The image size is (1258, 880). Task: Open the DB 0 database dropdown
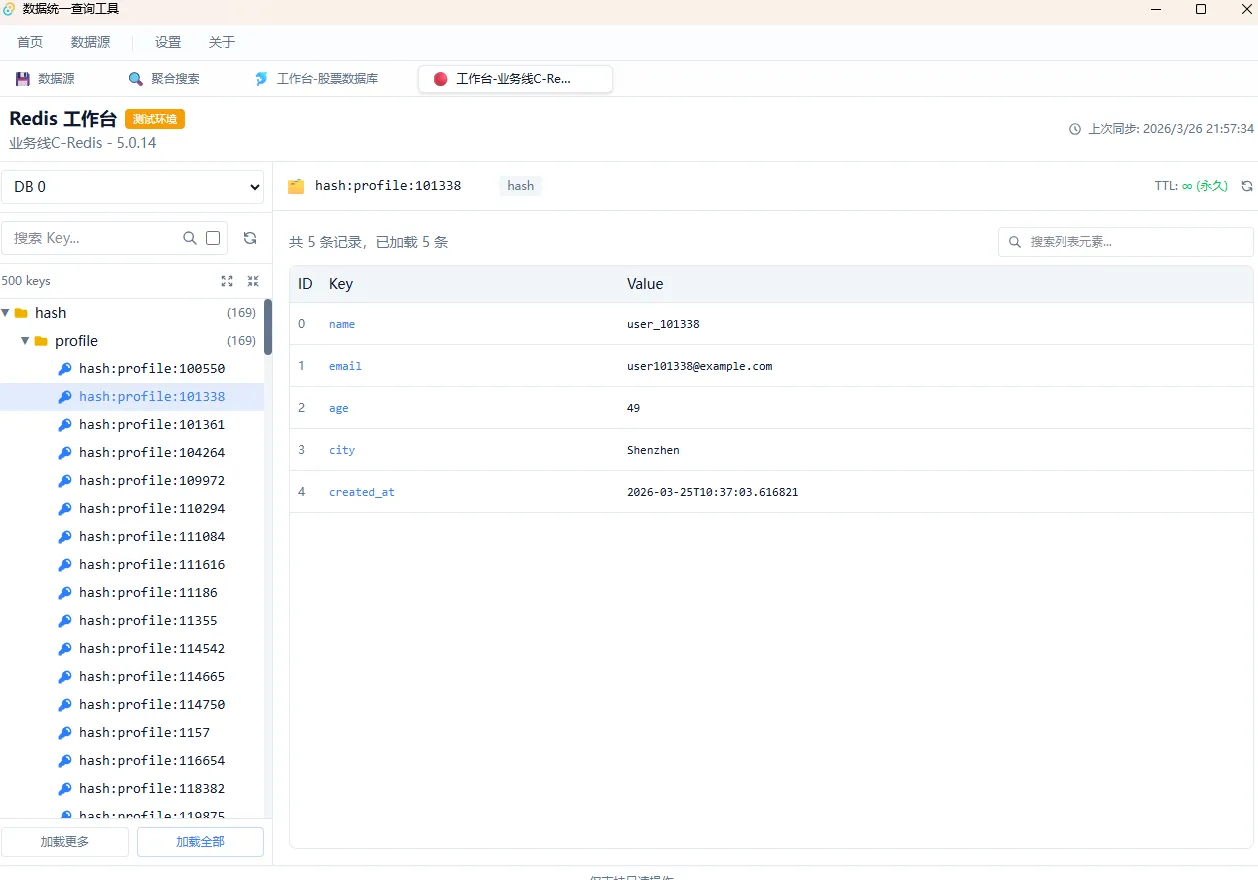(133, 187)
